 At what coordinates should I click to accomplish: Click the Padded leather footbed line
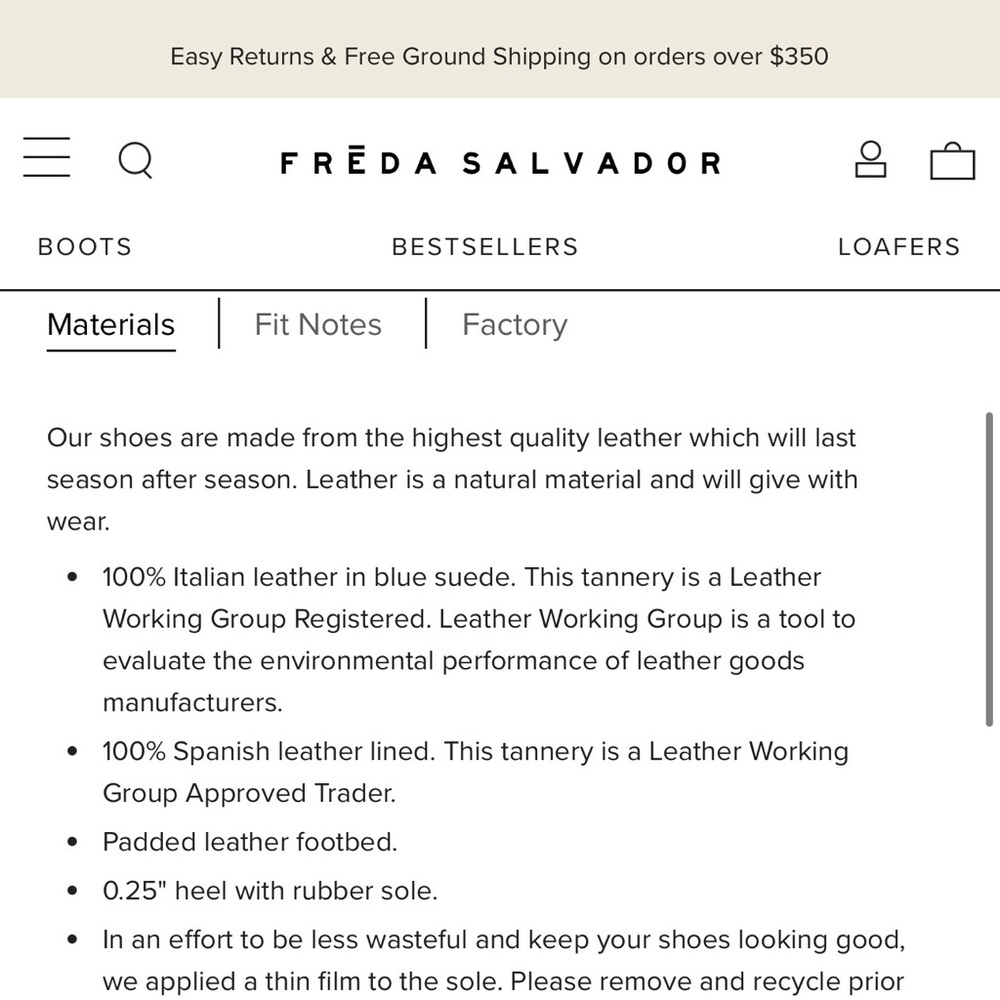[x=250, y=842]
